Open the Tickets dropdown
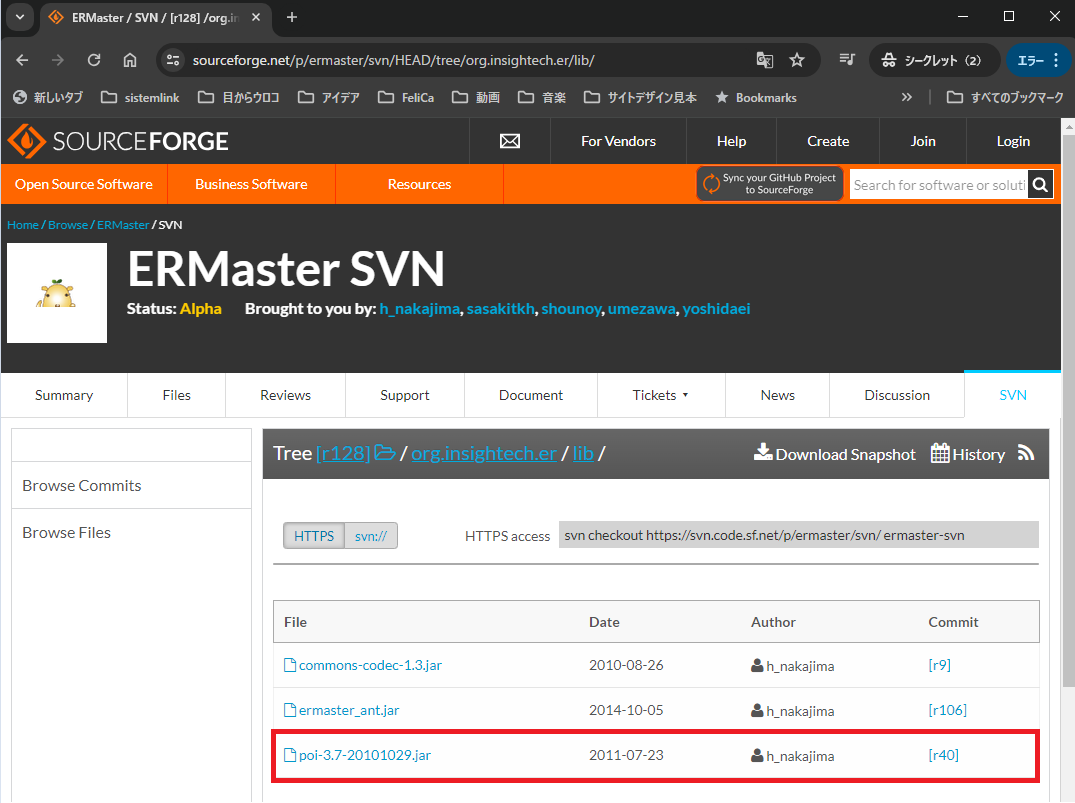The width and height of the screenshot is (1075, 803). coord(660,394)
